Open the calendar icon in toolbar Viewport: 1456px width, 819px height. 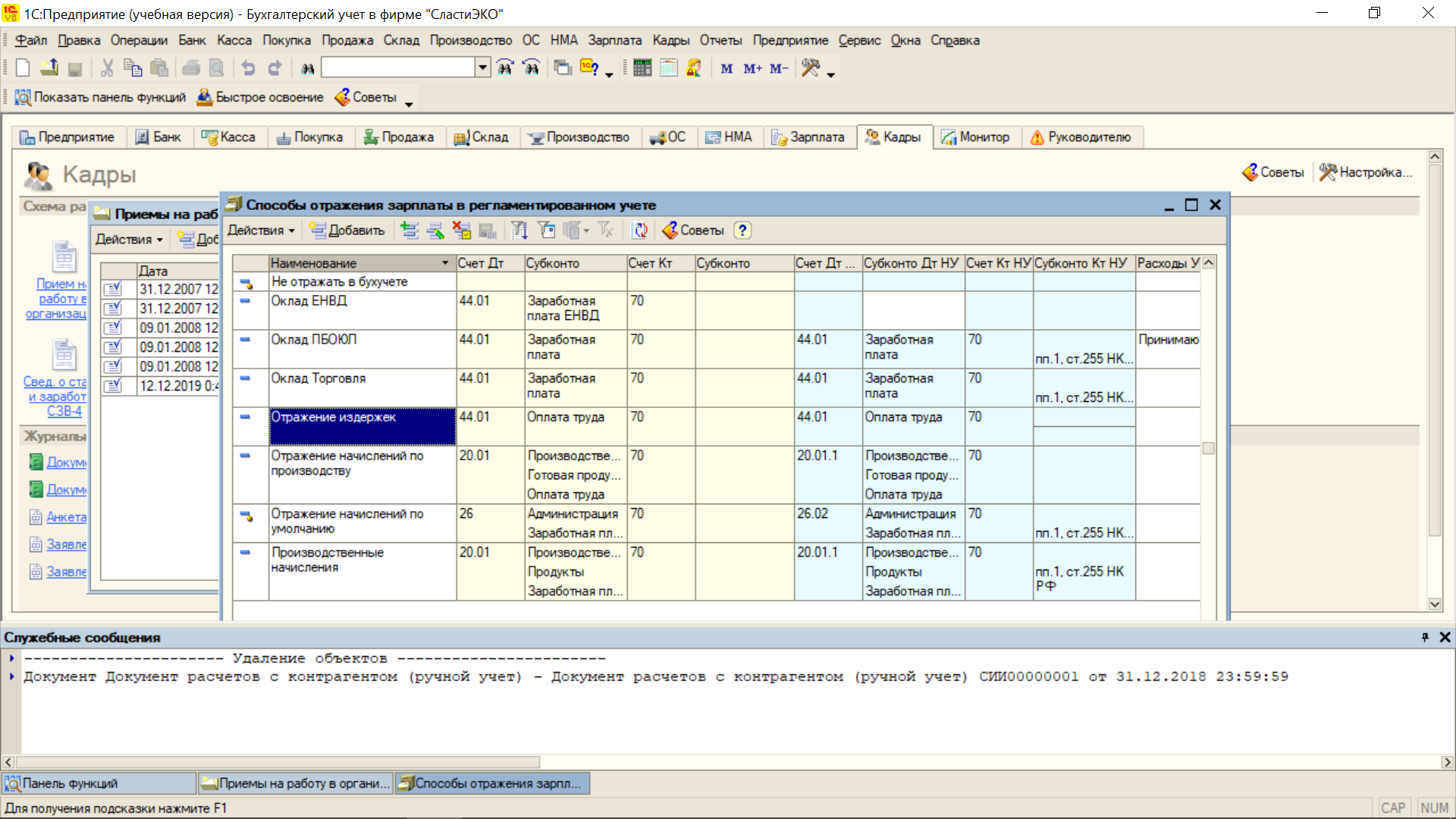pos(668,68)
